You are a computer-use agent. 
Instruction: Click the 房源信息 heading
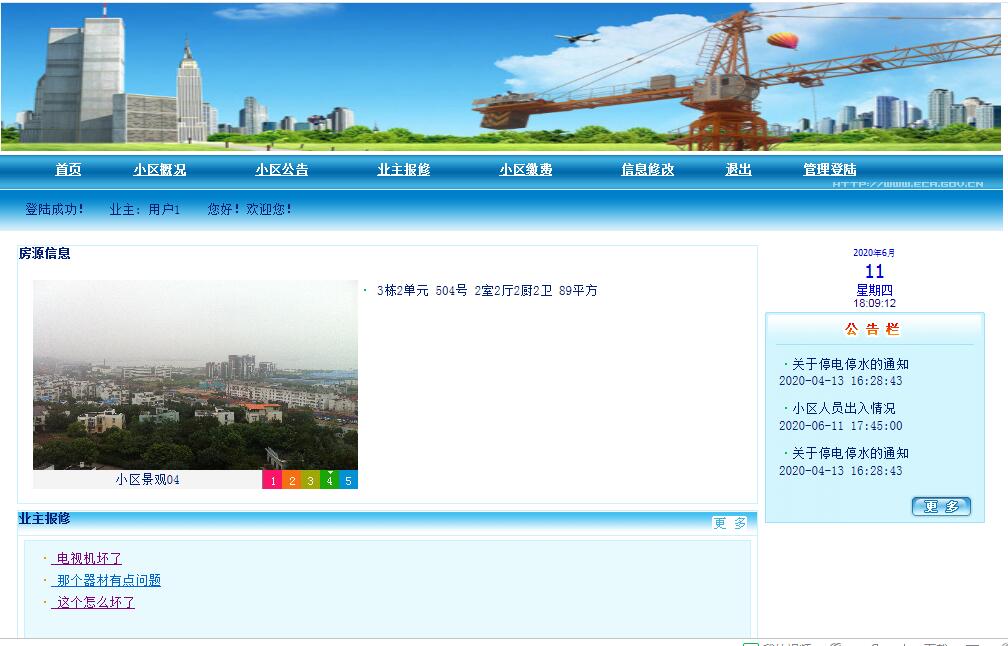(x=44, y=253)
